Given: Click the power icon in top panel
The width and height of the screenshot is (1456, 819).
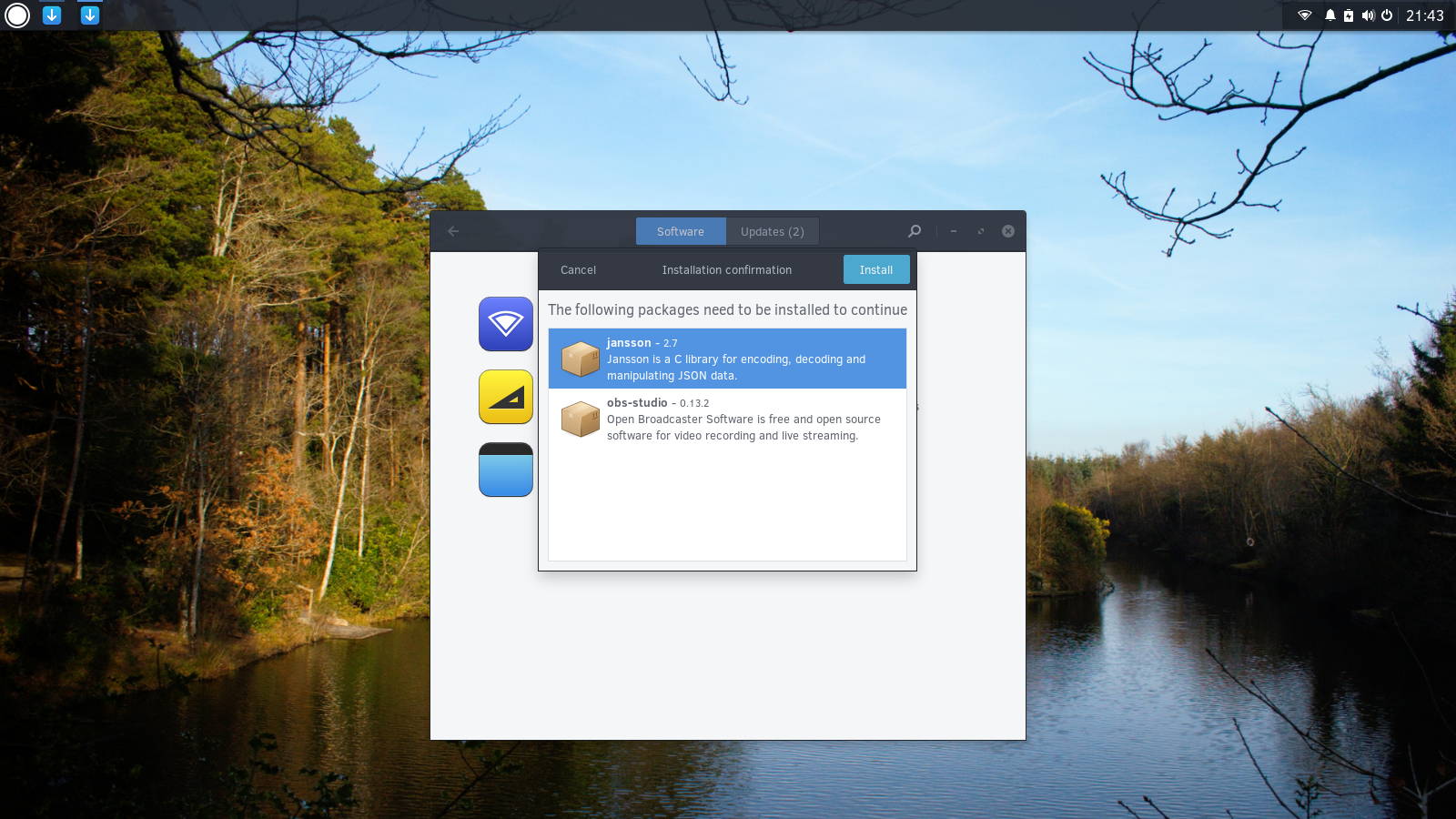Looking at the screenshot, I should pyautogui.click(x=1387, y=15).
